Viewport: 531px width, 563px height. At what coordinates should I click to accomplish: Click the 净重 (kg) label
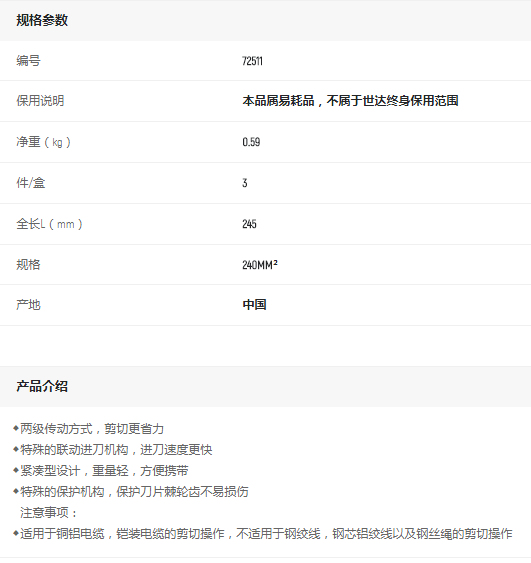pos(43,142)
